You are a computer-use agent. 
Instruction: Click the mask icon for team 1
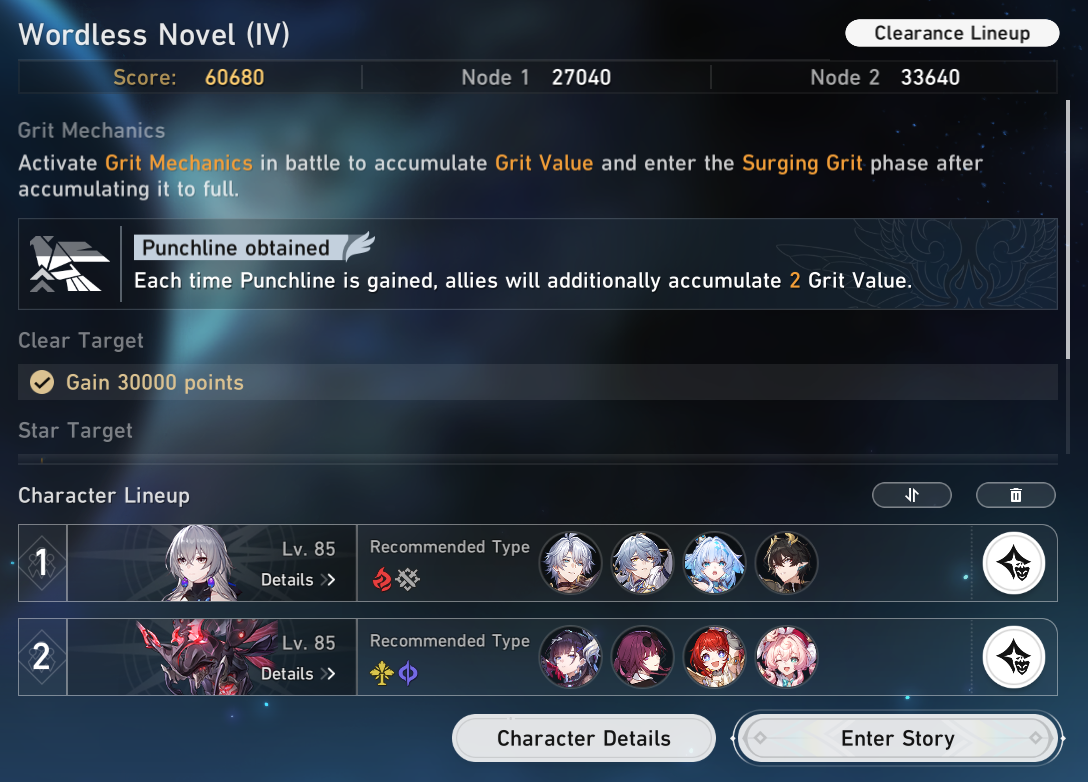point(1014,563)
